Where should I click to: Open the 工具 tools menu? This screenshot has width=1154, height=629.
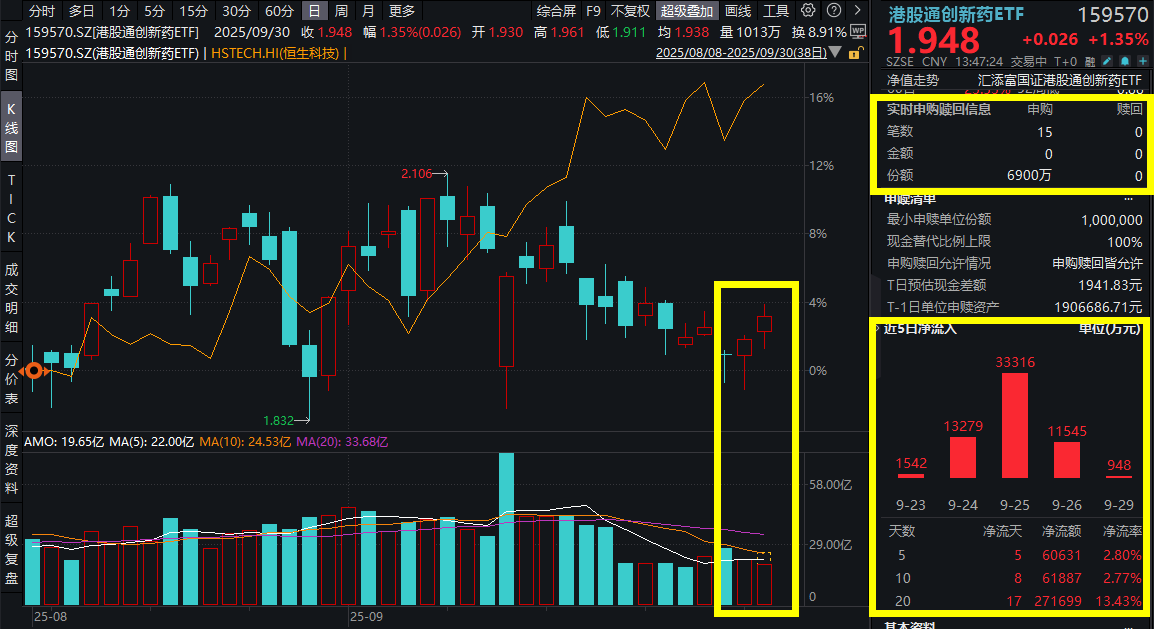coord(775,11)
